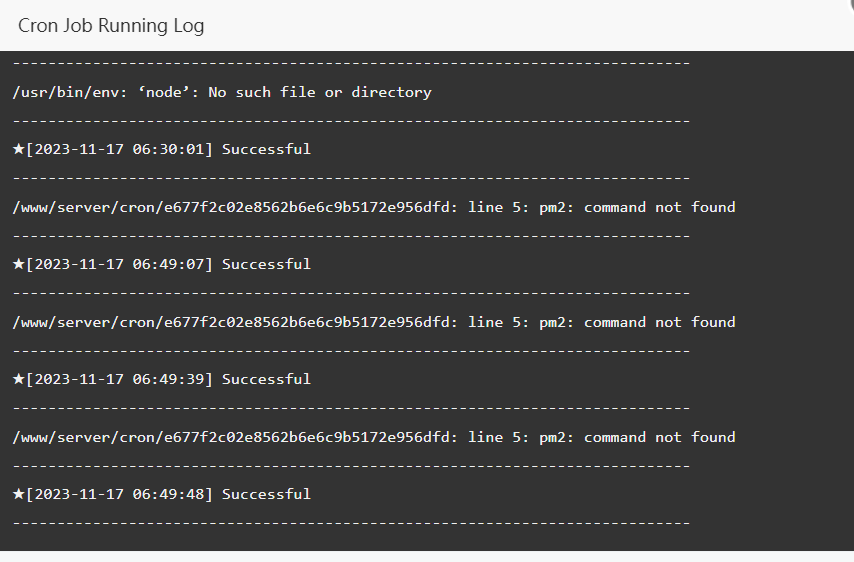Click "Successful" on the 06:49:48 line
The width and height of the screenshot is (854, 562).
click(x=266, y=494)
